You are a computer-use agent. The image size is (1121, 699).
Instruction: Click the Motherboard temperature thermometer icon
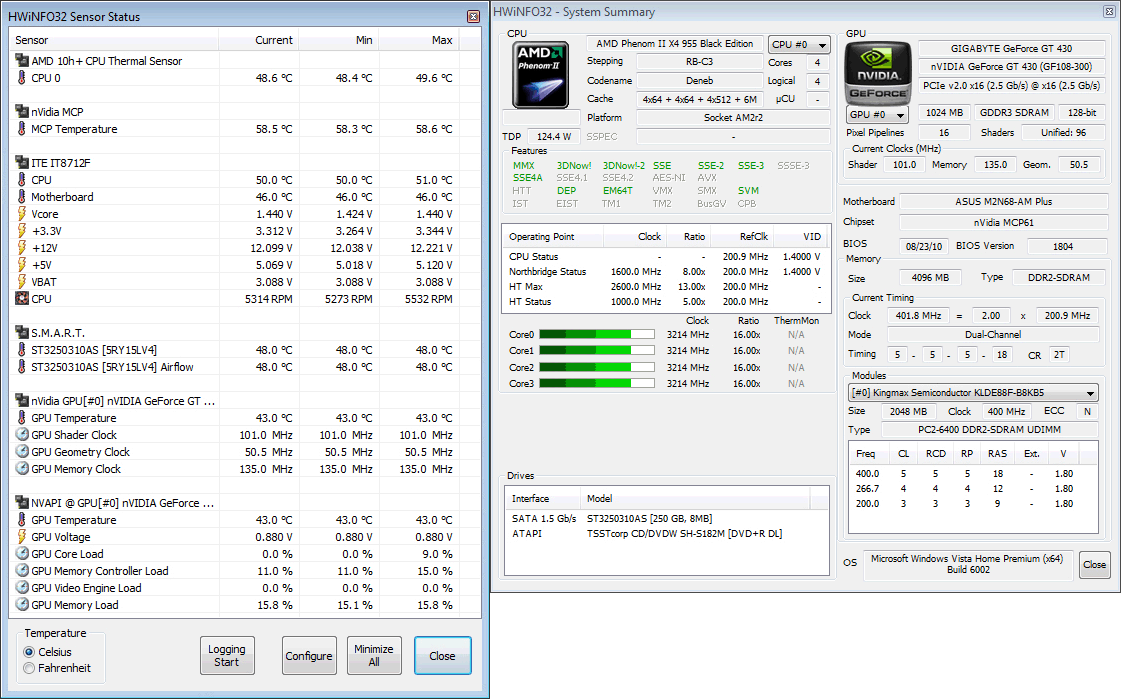tap(22, 197)
